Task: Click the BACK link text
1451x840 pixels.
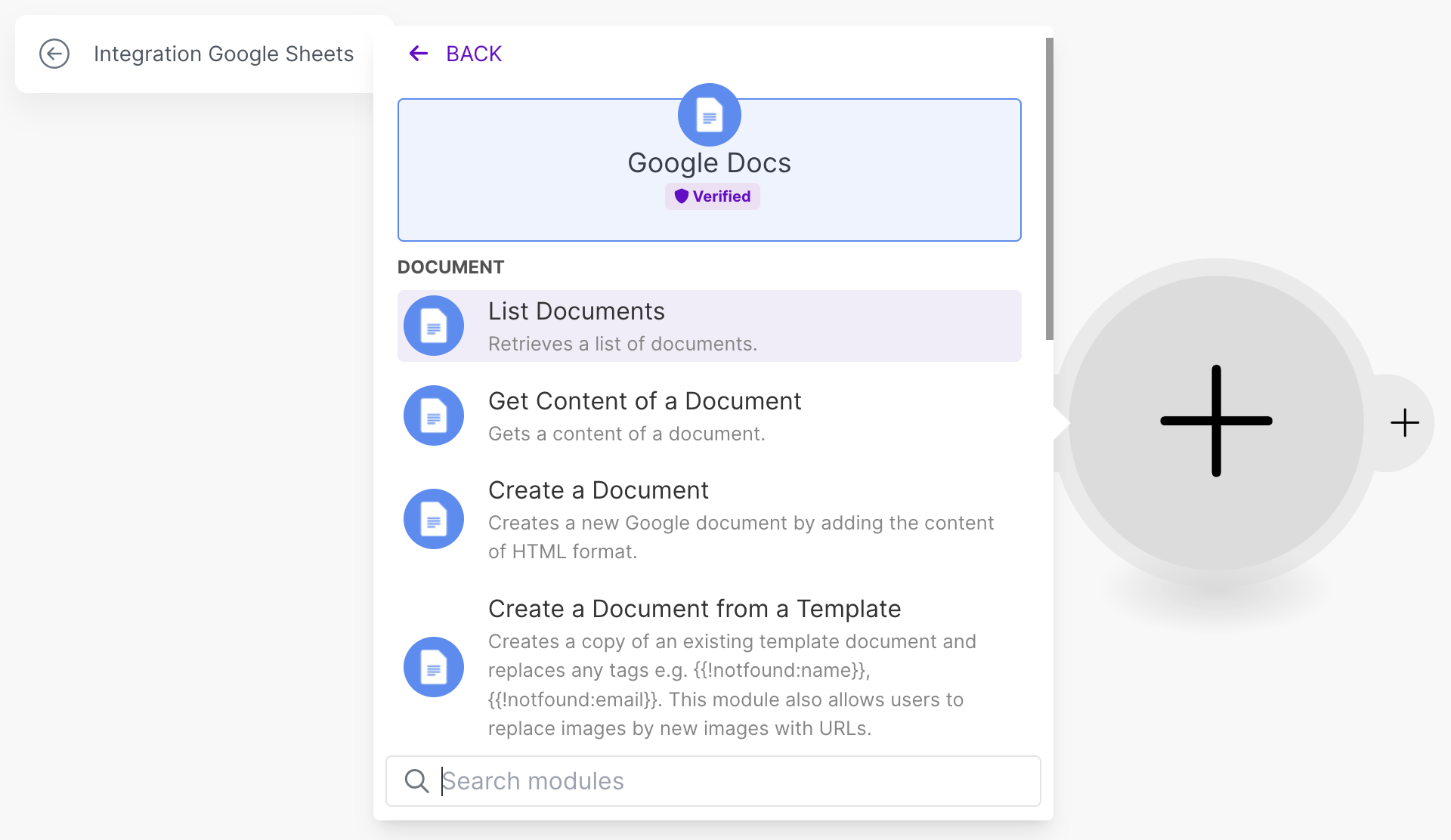Action: (474, 54)
